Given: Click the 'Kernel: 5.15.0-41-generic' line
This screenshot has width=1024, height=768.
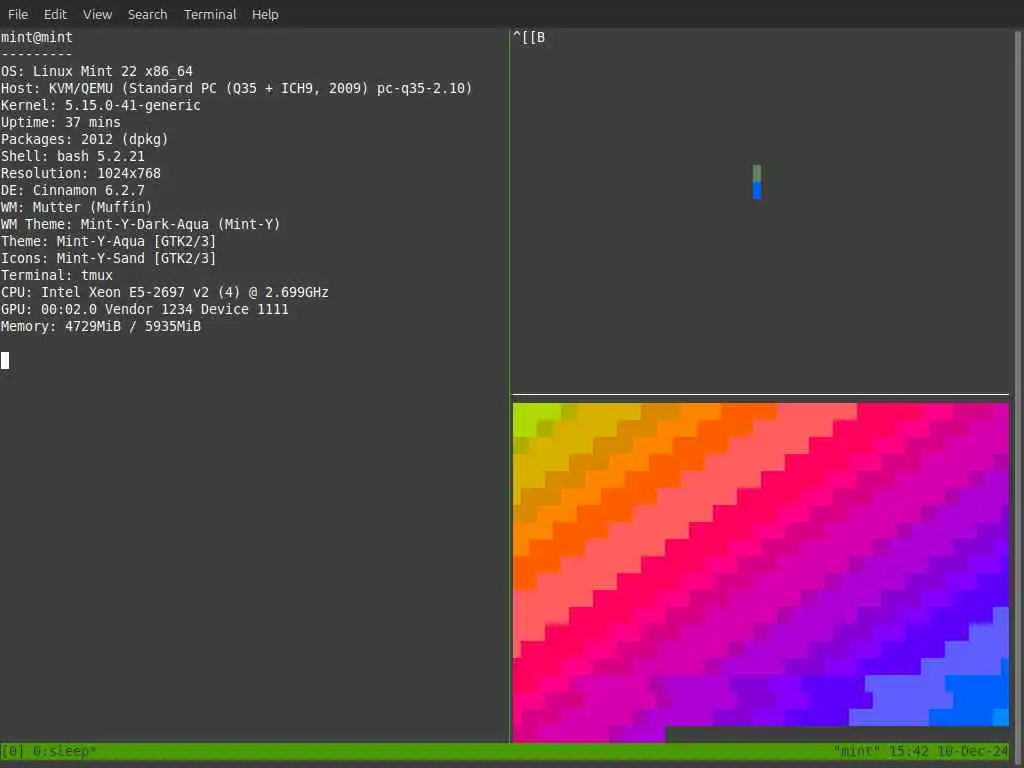Looking at the screenshot, I should [101, 105].
